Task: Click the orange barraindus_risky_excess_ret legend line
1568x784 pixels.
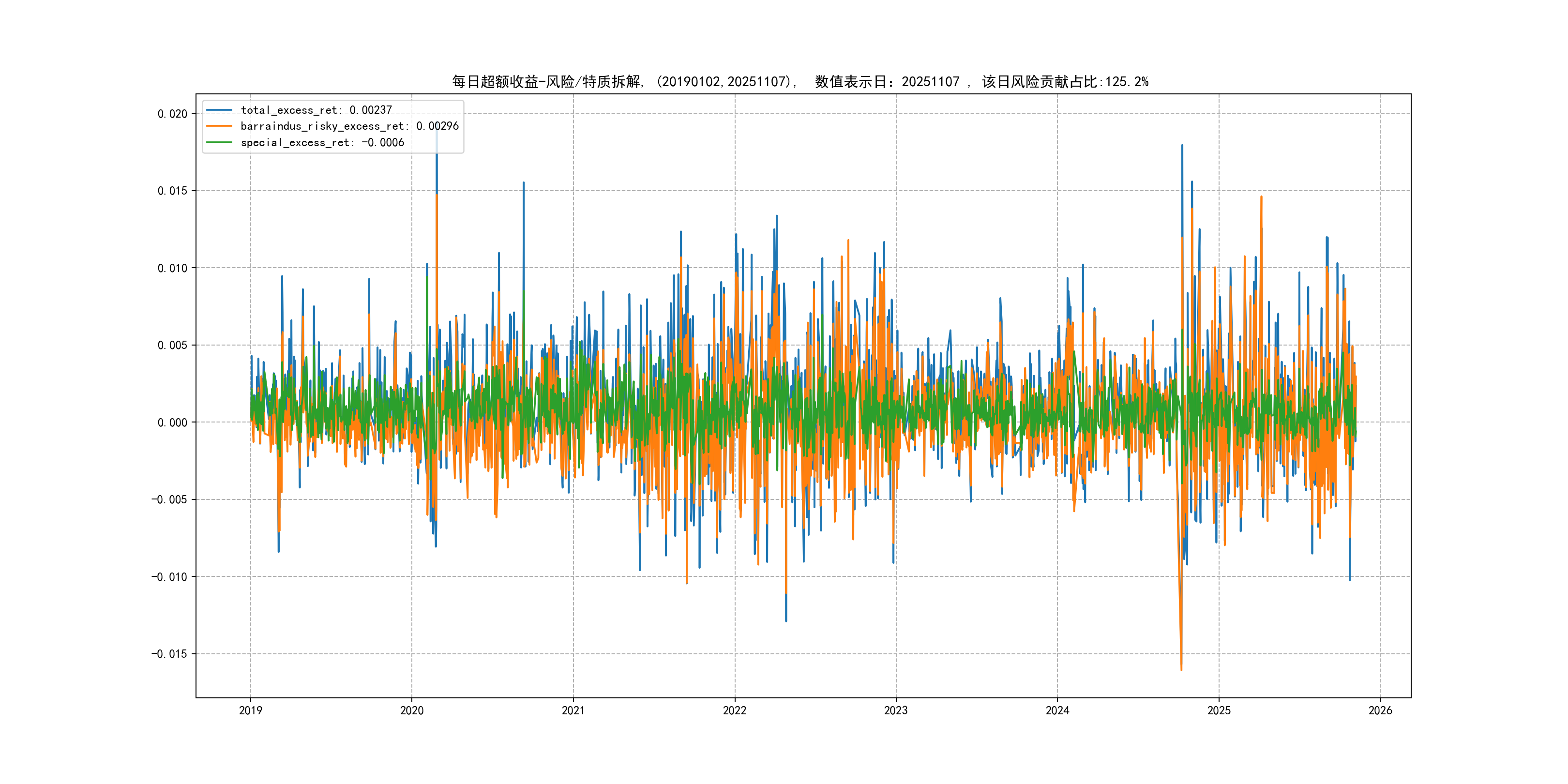Action: 219,126
